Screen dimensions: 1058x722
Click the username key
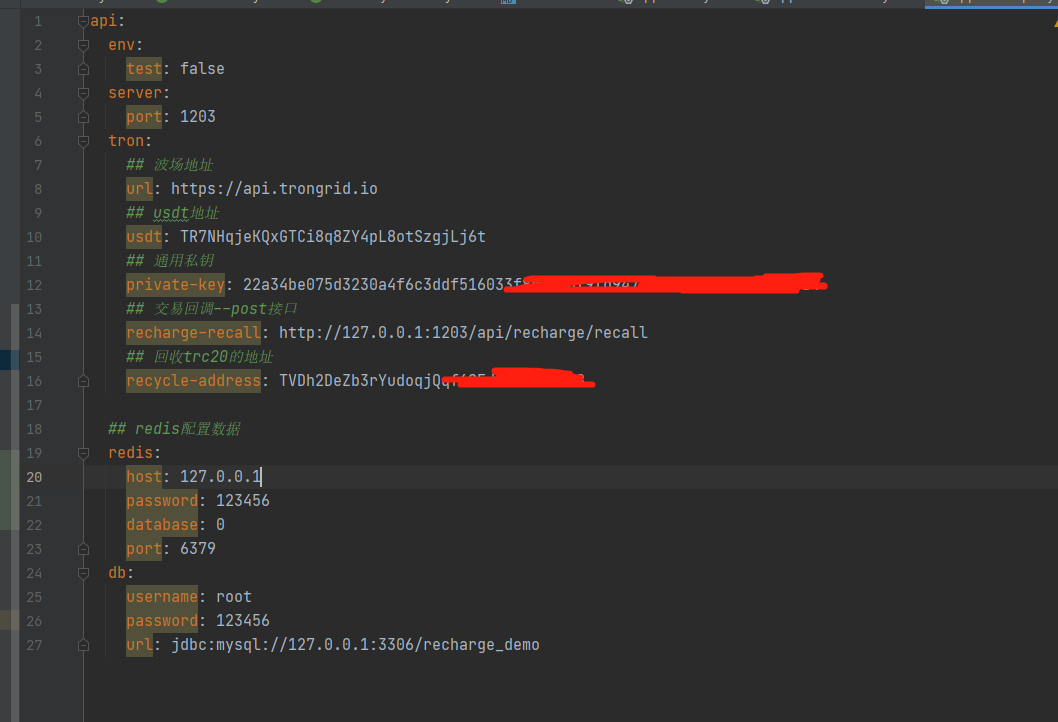coord(162,596)
